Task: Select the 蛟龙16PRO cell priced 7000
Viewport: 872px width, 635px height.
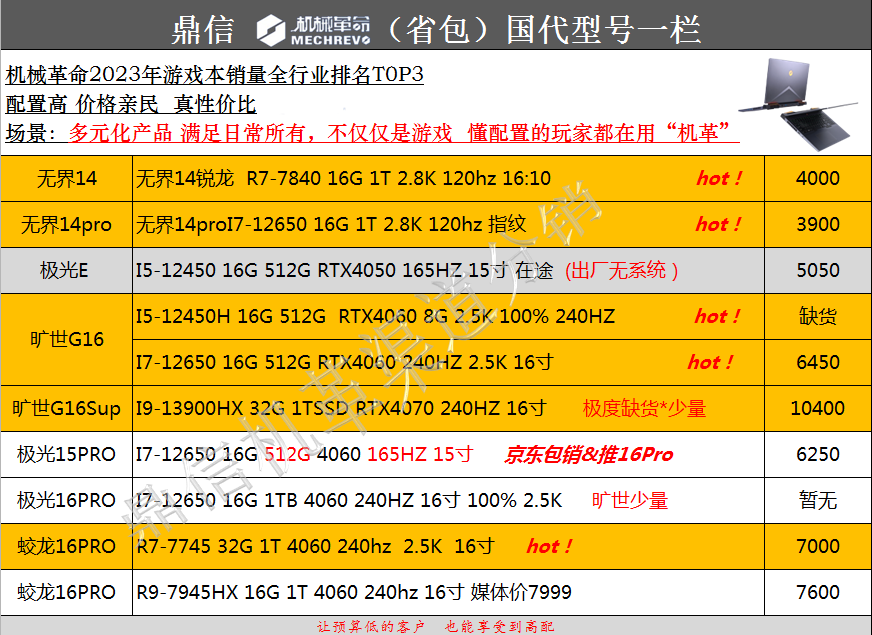Action: pos(67,547)
